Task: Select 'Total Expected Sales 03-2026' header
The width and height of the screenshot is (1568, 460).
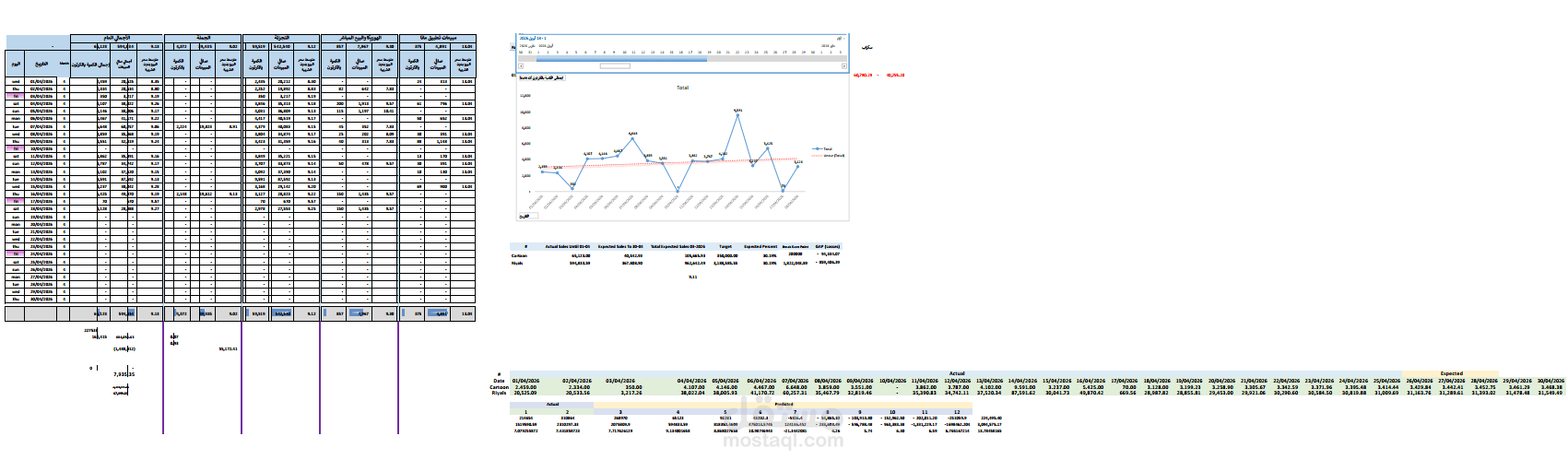Action: point(678,246)
